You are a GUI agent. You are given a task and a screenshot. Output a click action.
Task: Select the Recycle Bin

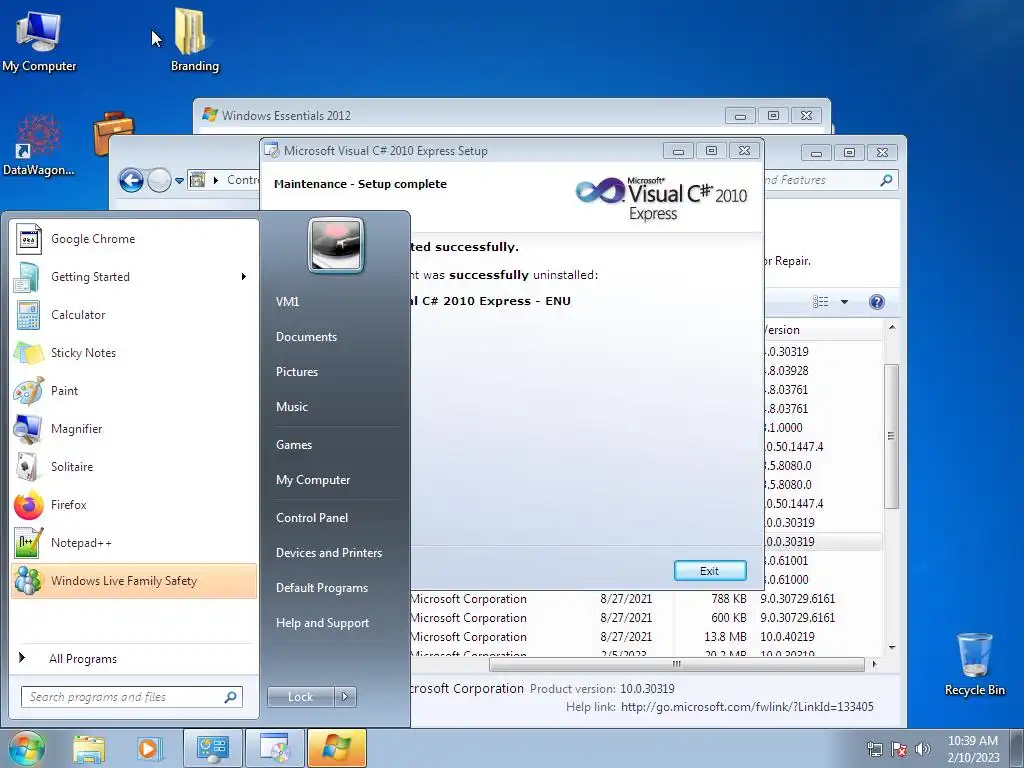(974, 664)
